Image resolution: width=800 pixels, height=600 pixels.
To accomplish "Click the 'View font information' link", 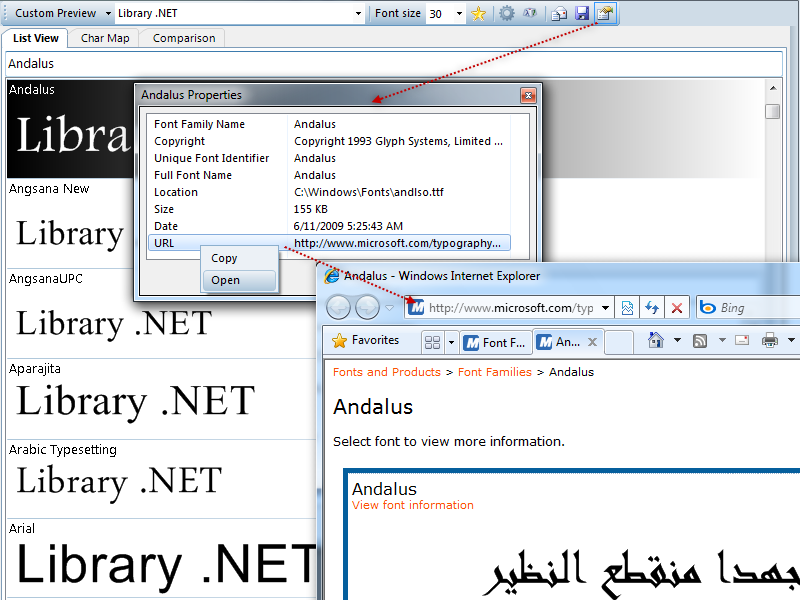I will coord(413,505).
